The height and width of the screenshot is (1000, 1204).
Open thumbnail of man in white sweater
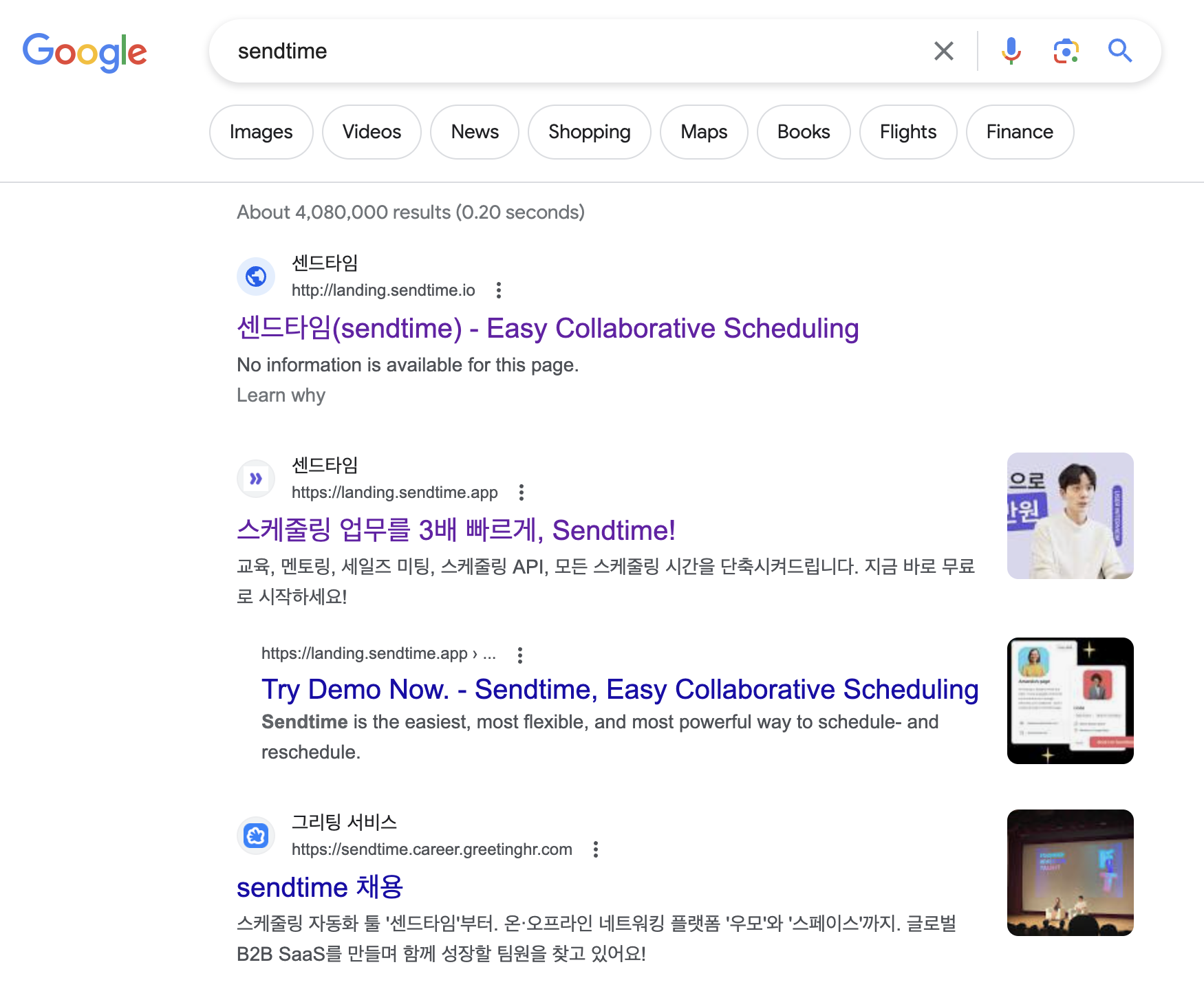[1070, 516]
